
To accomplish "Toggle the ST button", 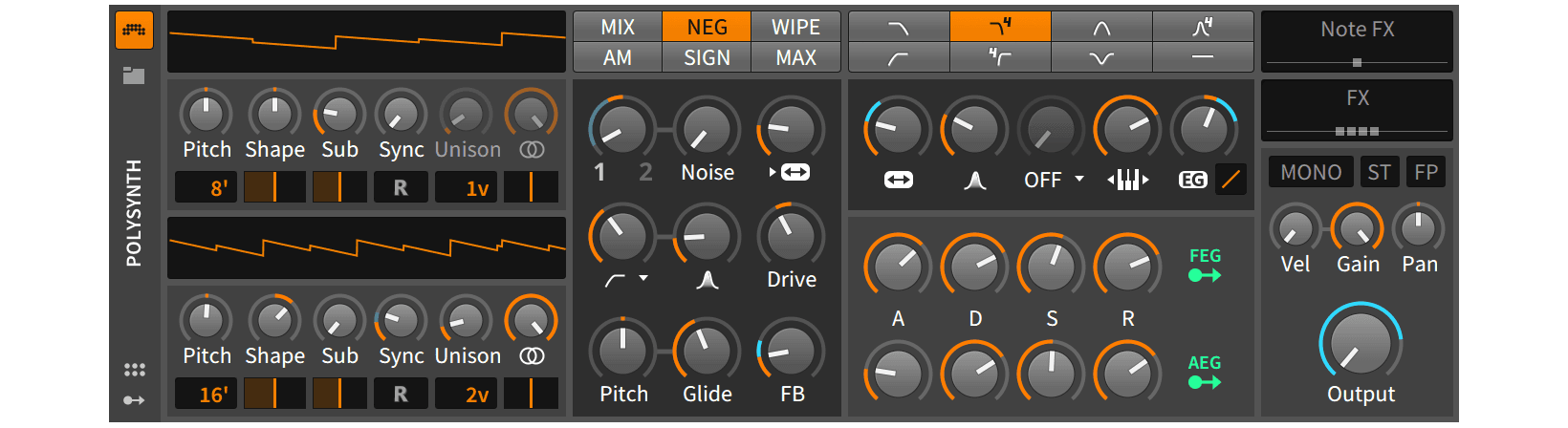I will (1379, 172).
